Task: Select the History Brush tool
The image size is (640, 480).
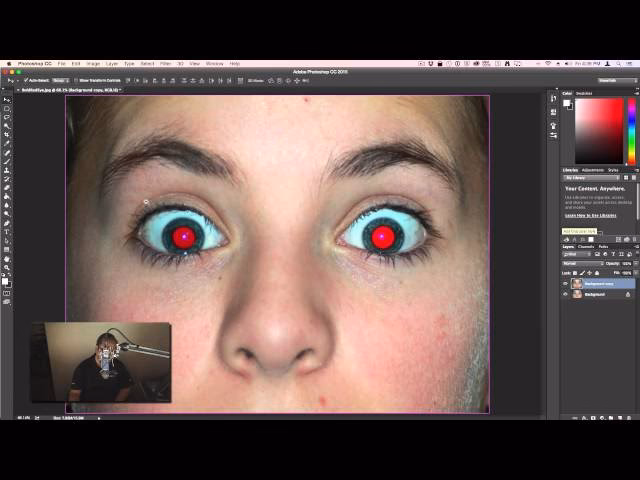Action: [x=7, y=179]
